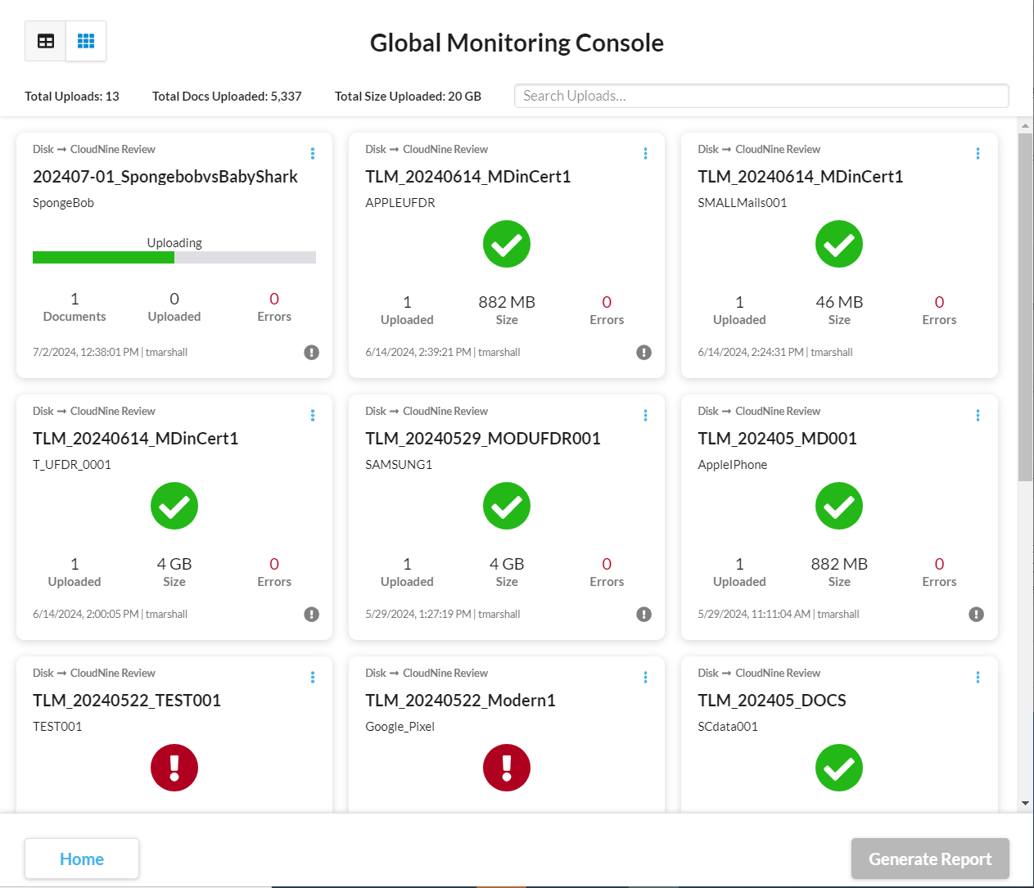Open the kebab menu on TLM_20240522_Modern1 card

pos(645,677)
